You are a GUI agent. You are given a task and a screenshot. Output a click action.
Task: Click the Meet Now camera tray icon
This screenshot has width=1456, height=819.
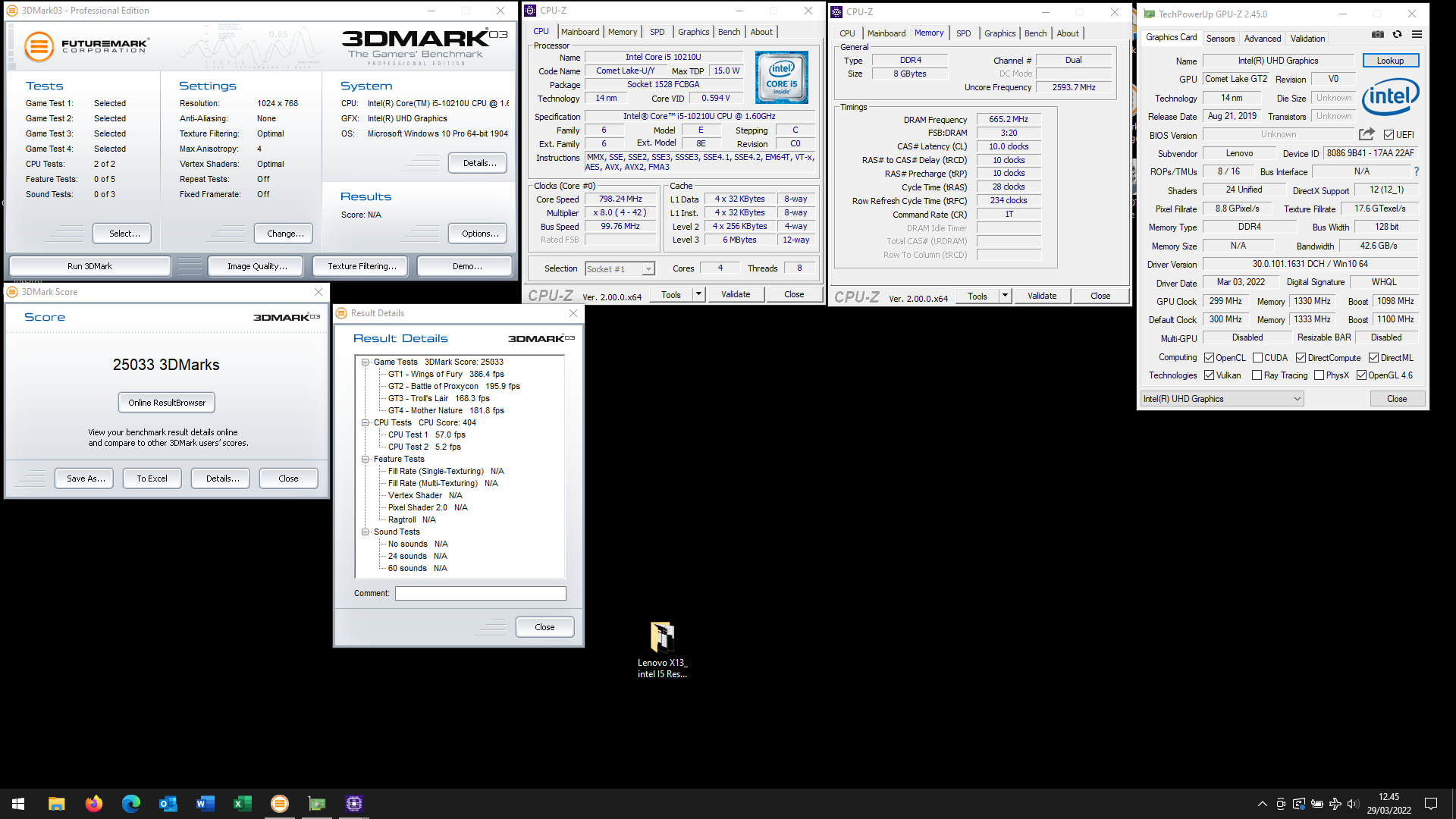pyautogui.click(x=1281, y=804)
